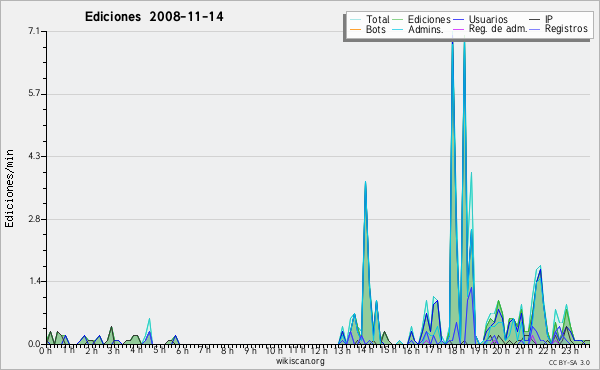Click the wikiscan.org caption
Image resolution: width=600 pixels, height=370 pixels.
[x=300, y=361]
